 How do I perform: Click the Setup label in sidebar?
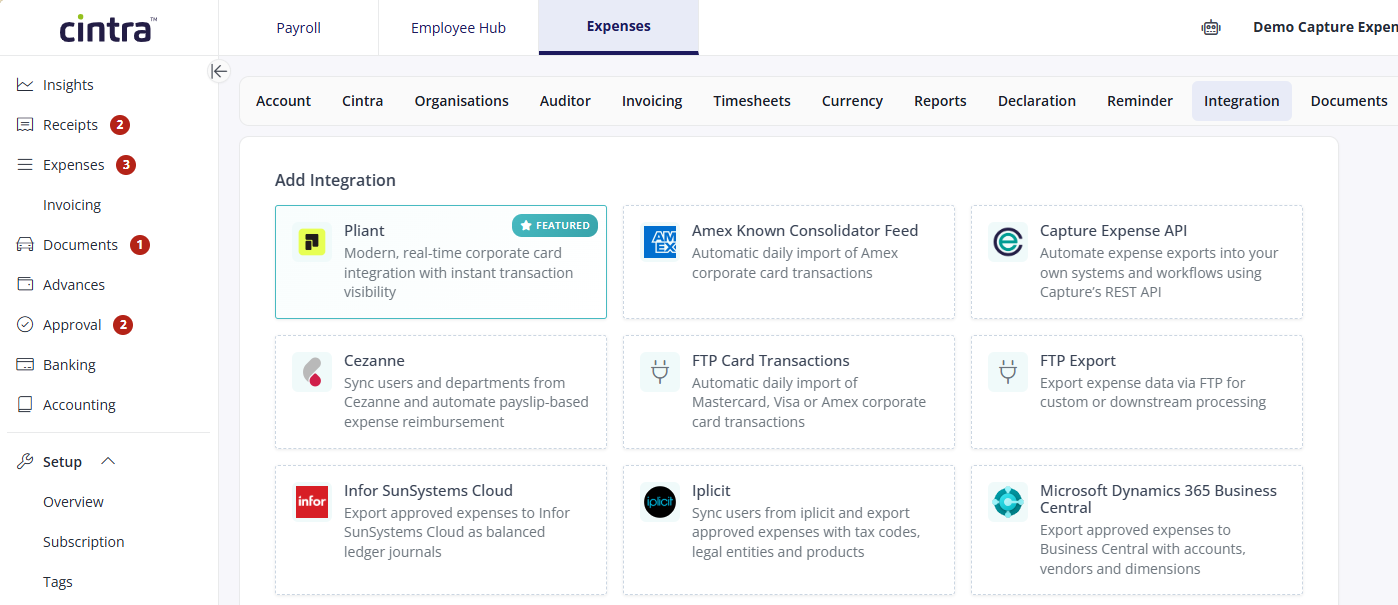[62, 462]
